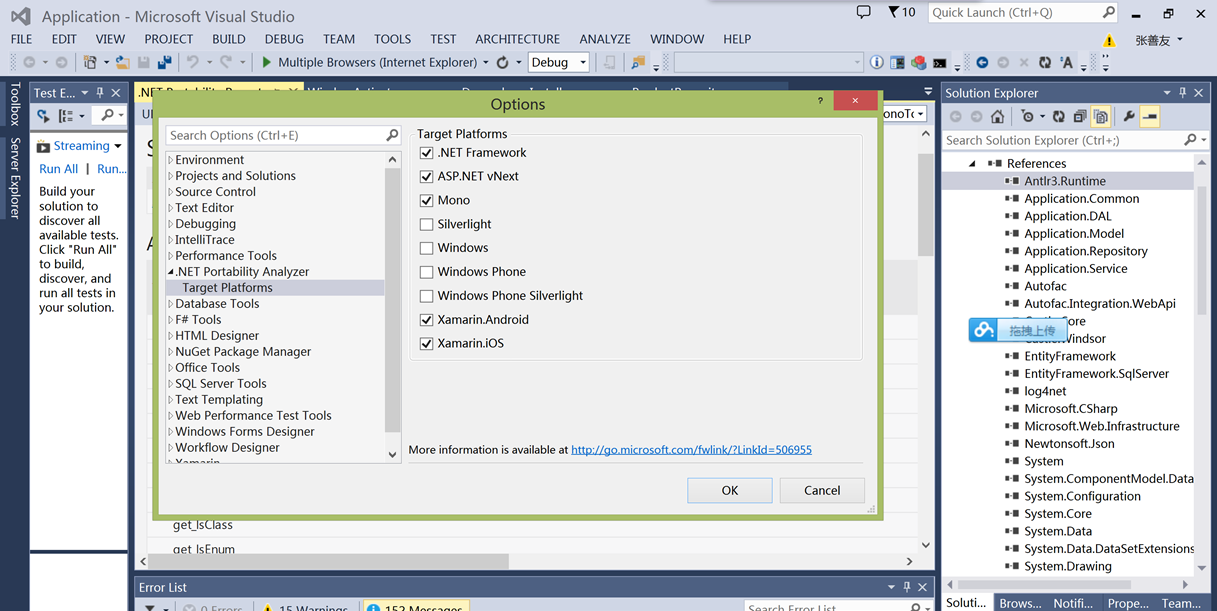This screenshot has width=1217, height=611.
Task: Expand the Text Editor options node
Action: click(171, 208)
